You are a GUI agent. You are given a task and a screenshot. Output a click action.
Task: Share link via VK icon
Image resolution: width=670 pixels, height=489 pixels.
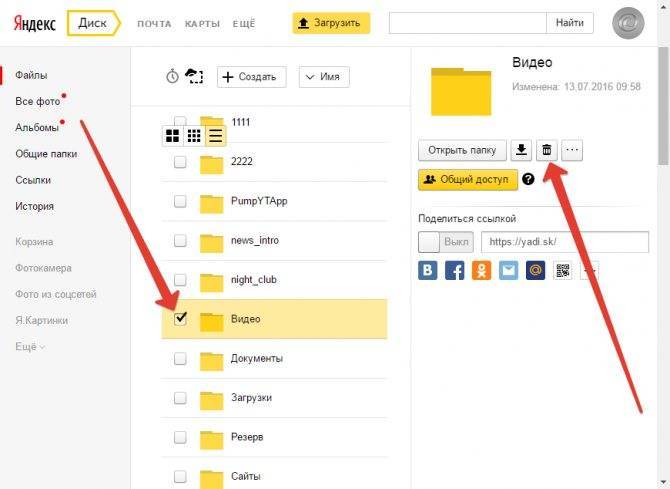(x=428, y=271)
